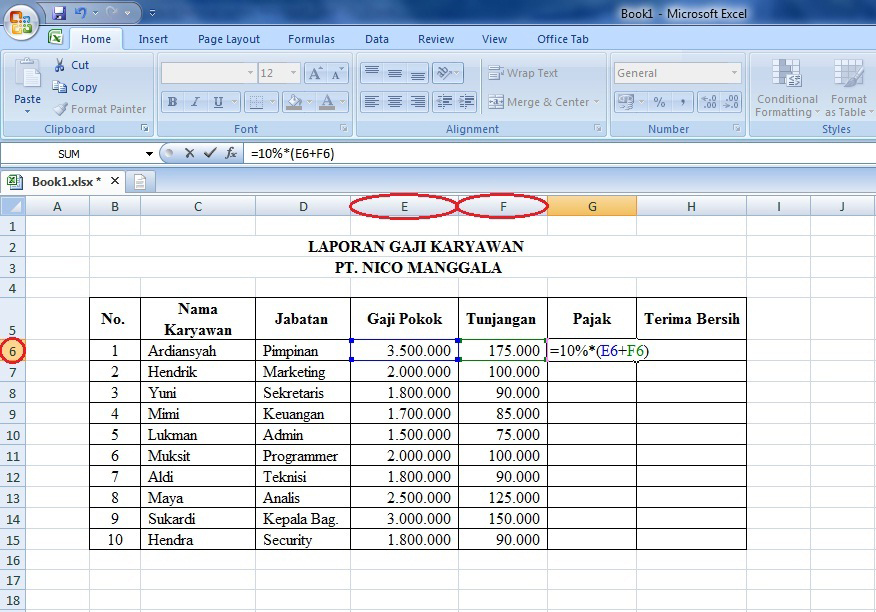Open Underline style dropdown arrow
This screenshot has width=876, height=612.
235,102
